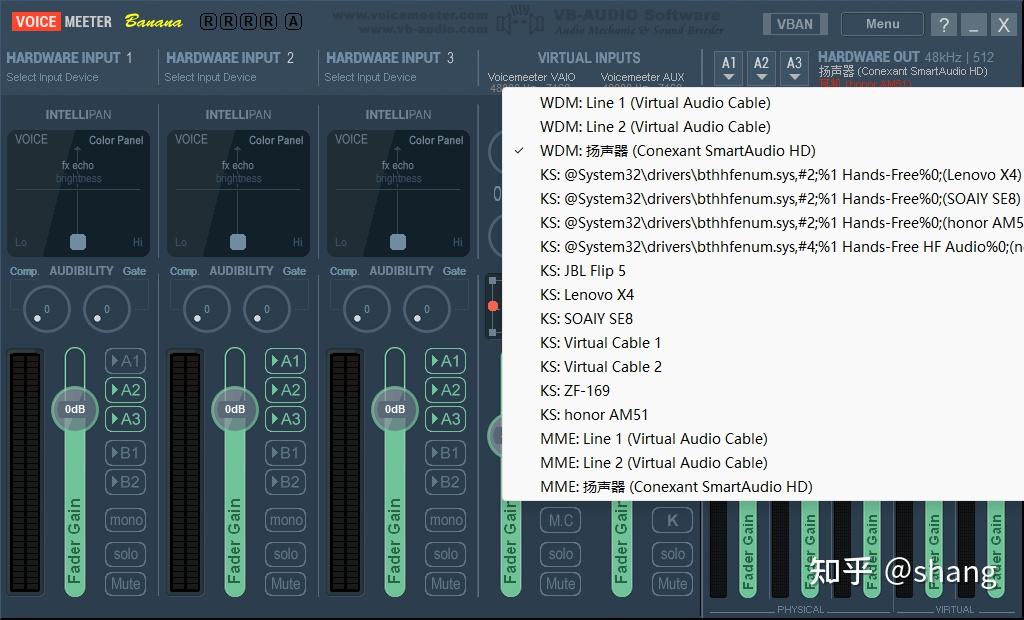Screen dimensions: 1024x620
Task: Mute the Voicemeeter AUX virtual input
Action: click(x=673, y=583)
